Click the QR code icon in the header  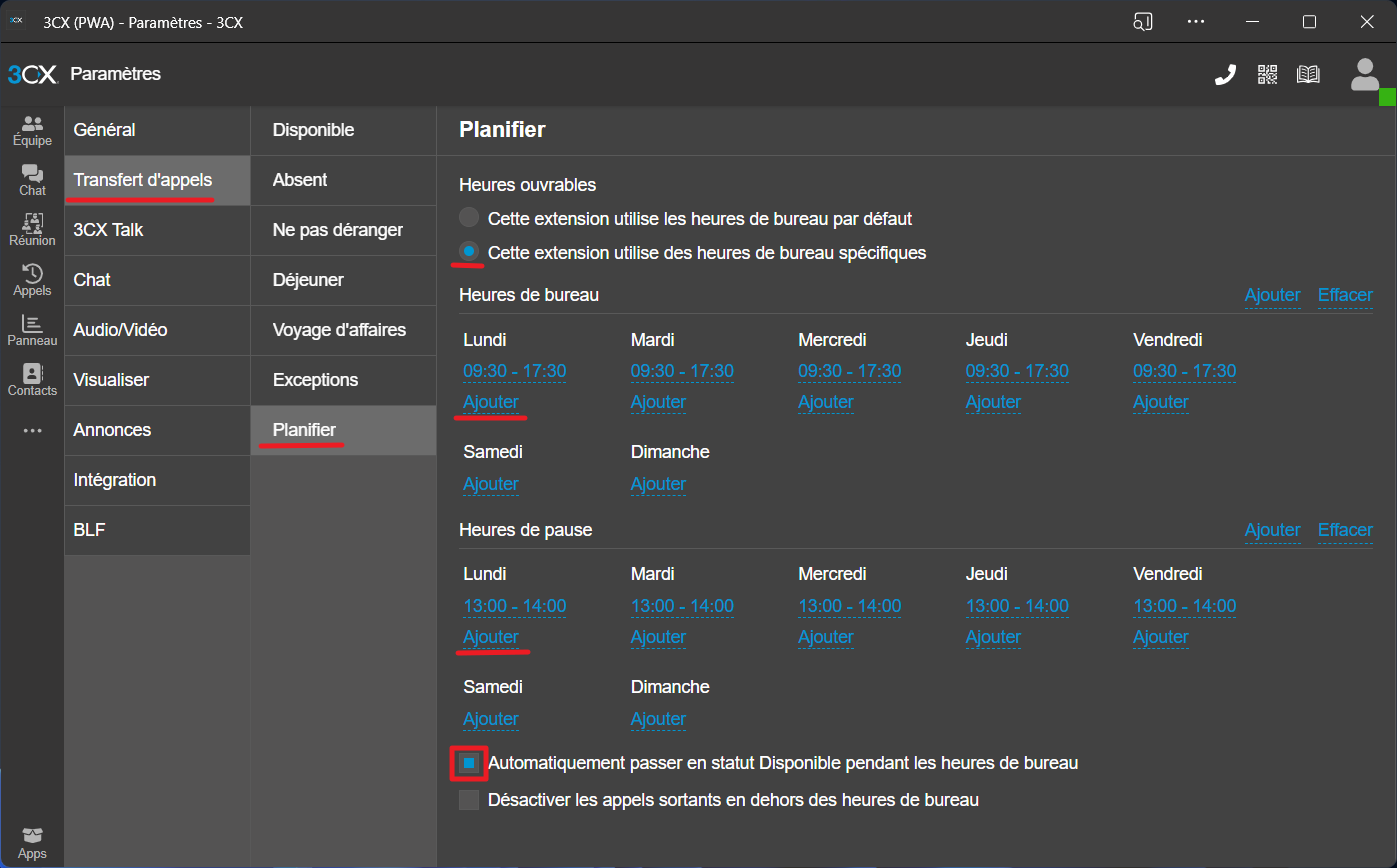point(1268,74)
